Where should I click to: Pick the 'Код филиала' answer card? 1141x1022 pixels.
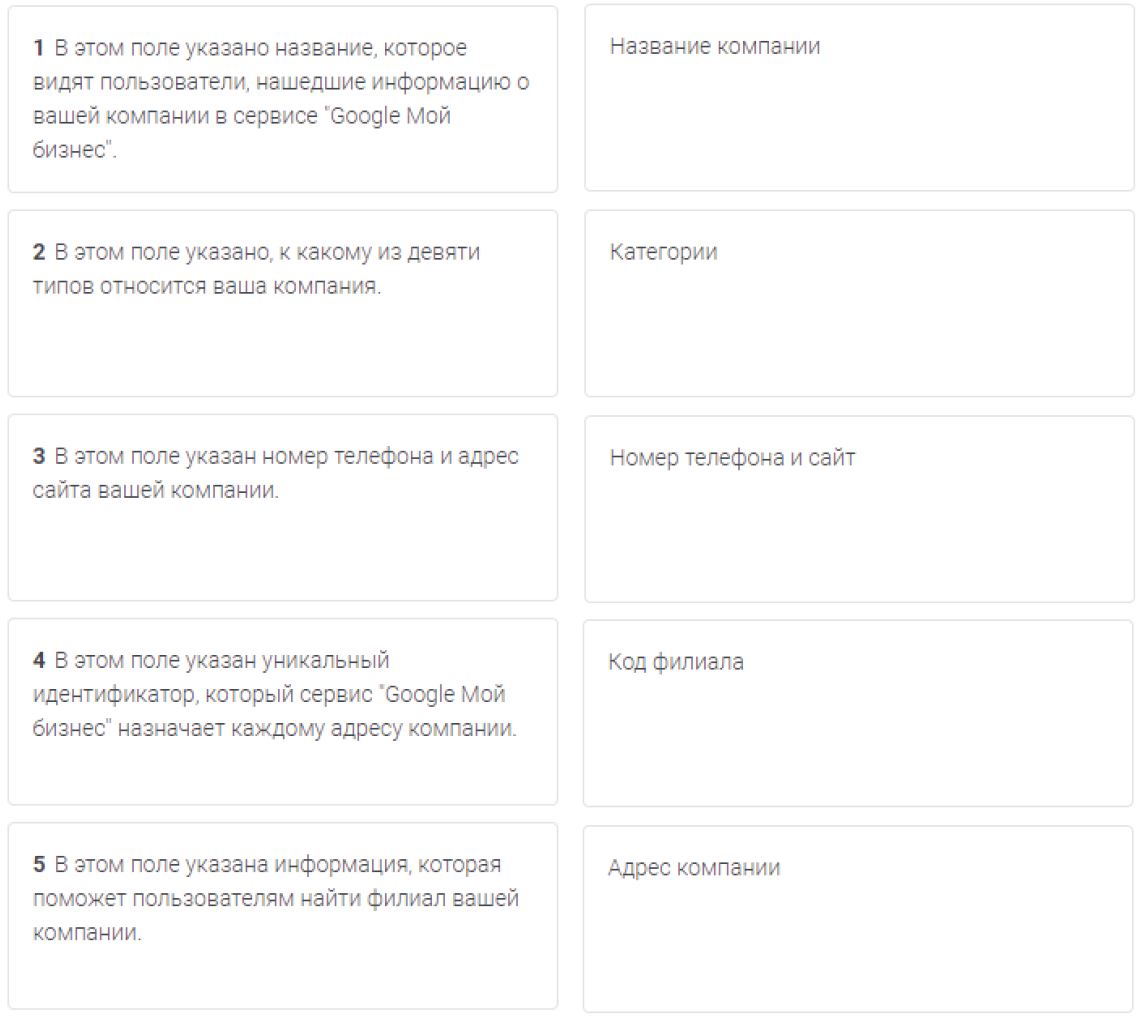click(x=858, y=713)
